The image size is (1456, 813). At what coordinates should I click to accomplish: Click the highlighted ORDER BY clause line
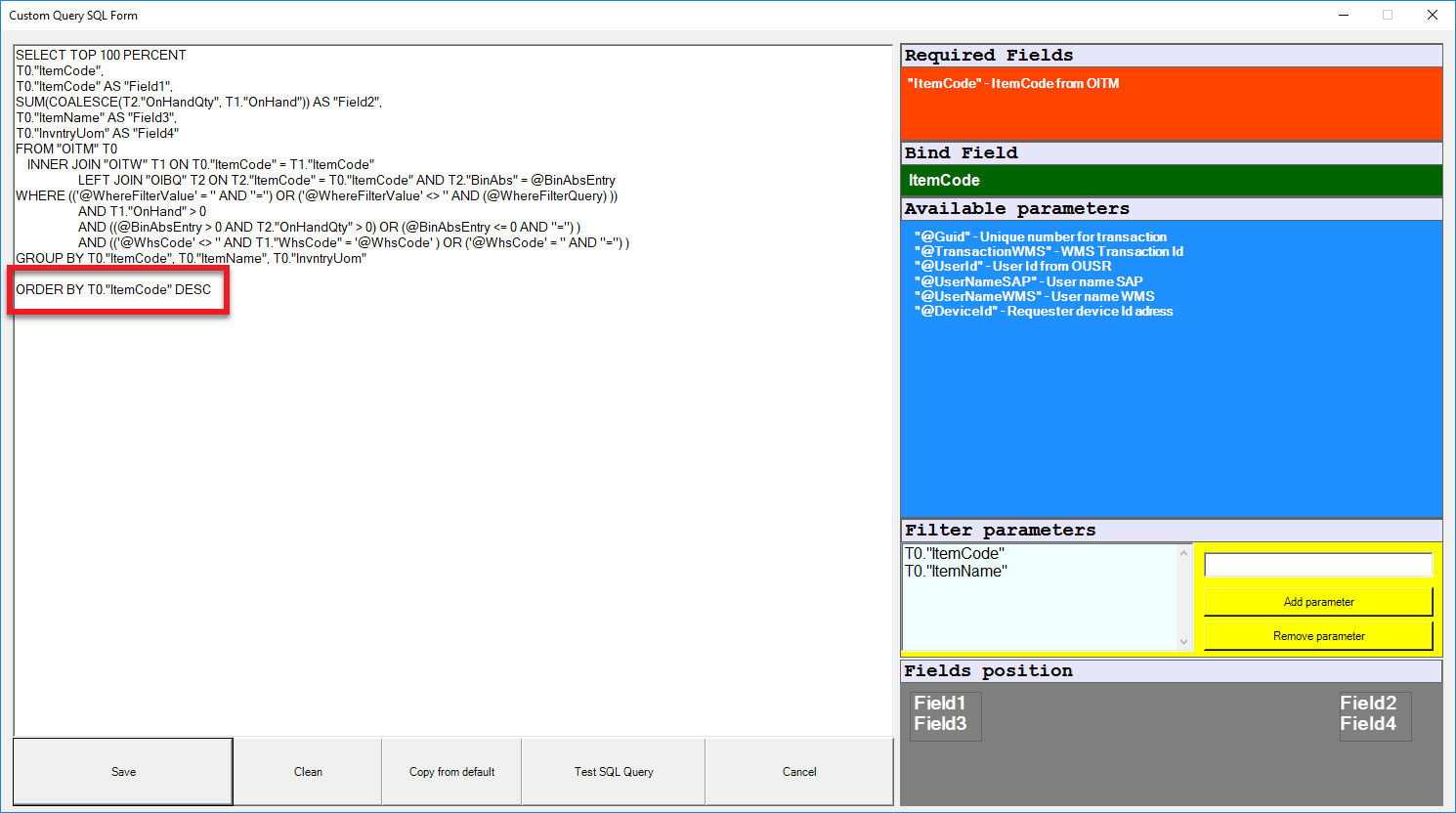coord(117,289)
